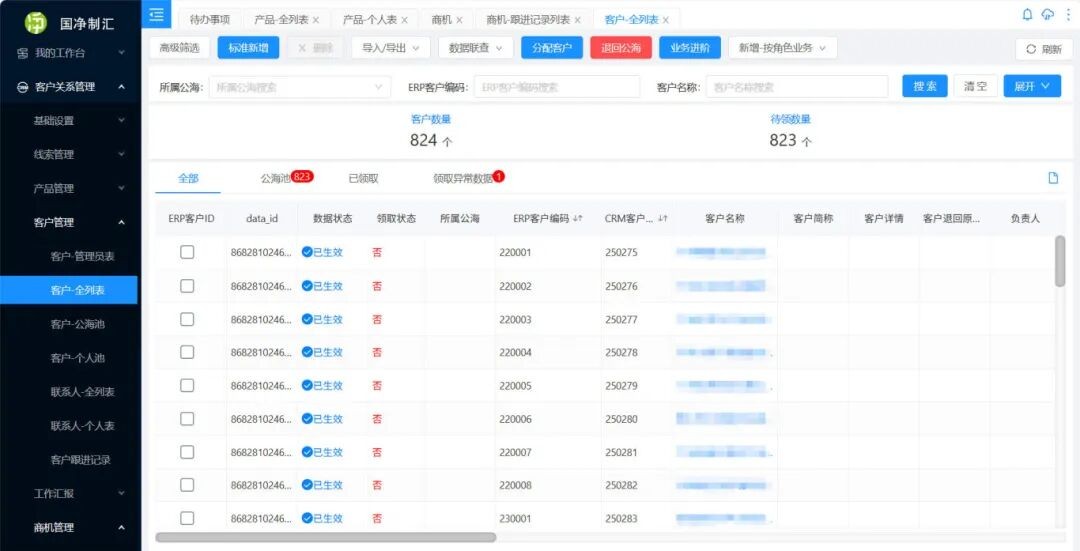Screen dimensions: 1080x551
Task: Sort by CRM客户 column sort icon
Action: click(x=662, y=219)
